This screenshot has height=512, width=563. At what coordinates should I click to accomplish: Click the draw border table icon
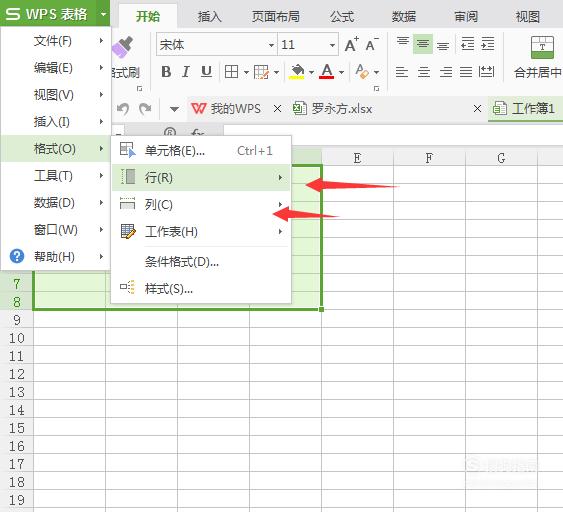(261, 72)
